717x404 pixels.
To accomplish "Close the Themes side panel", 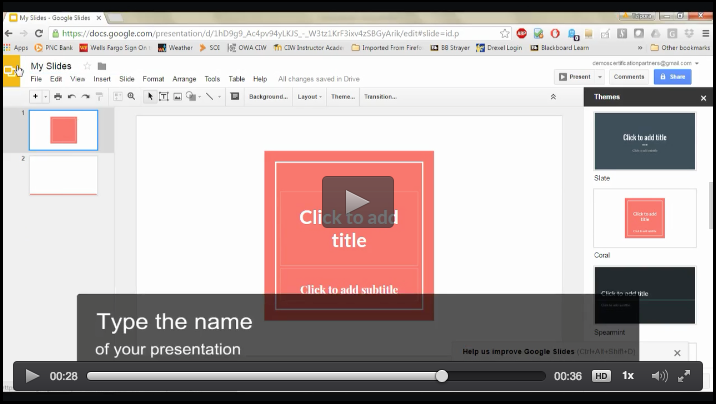I will [x=703, y=98].
